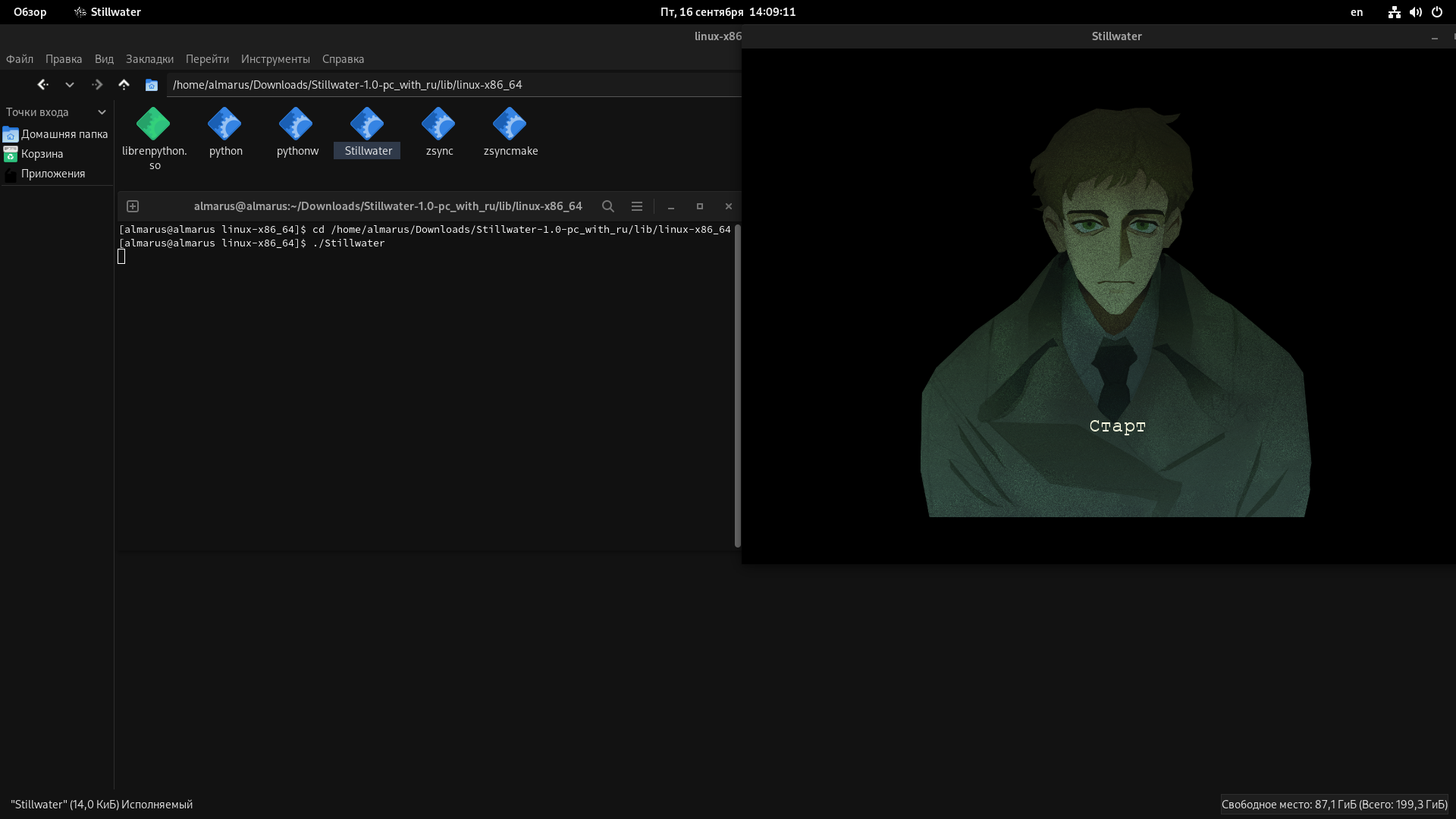This screenshot has width=1456, height=819.
Task: Click the hamburger menu icon in terminal
Action: [637, 206]
